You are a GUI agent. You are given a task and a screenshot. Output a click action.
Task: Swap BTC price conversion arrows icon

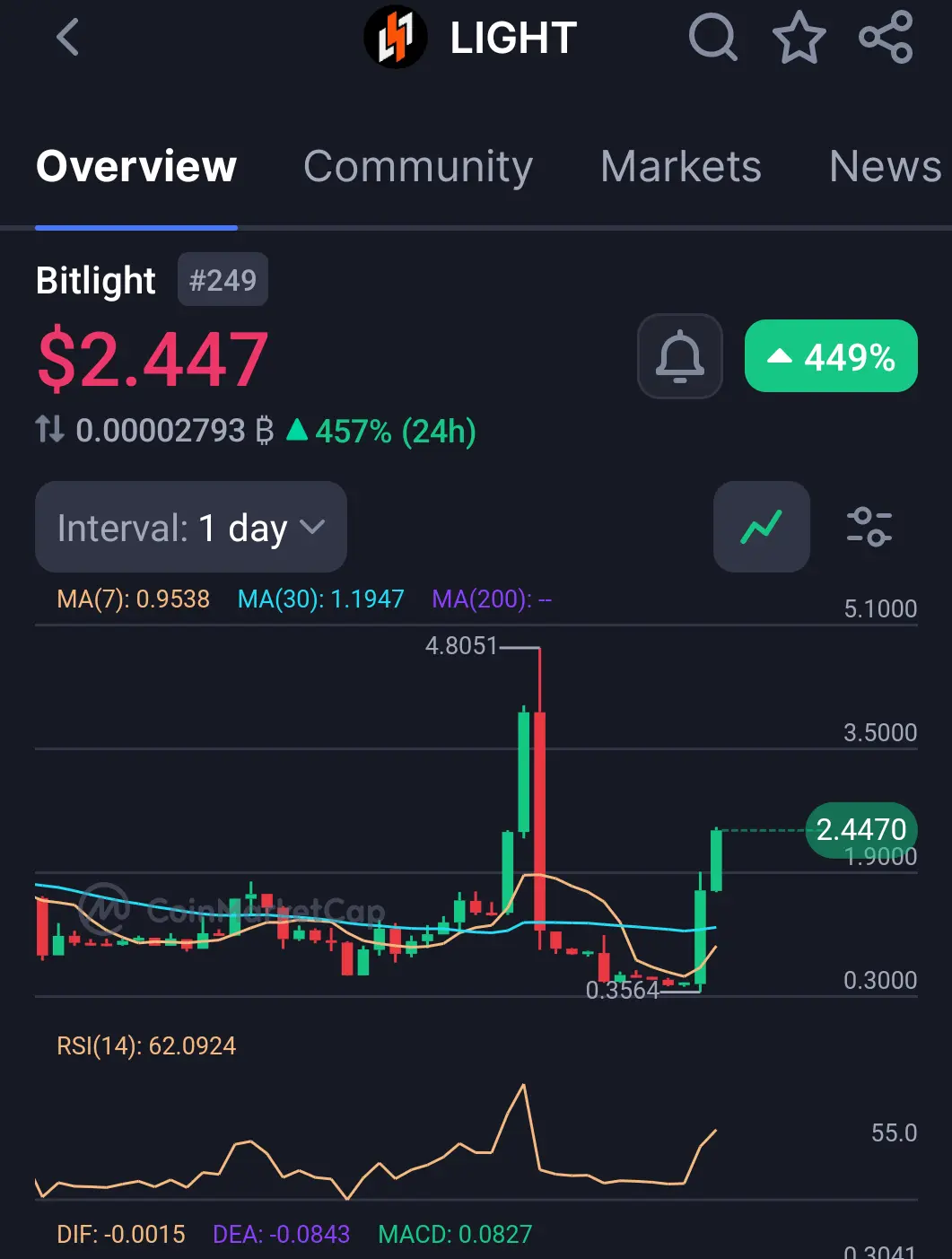tap(50, 430)
